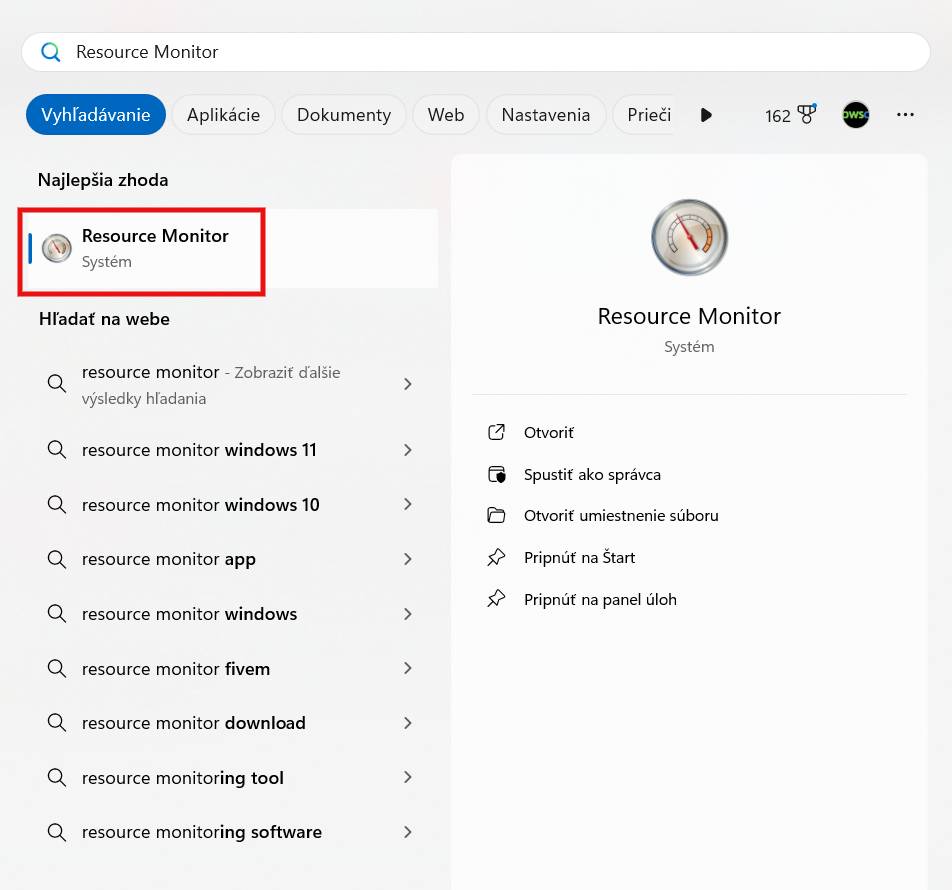Click the pin icon beside Pripnúť na panel úloh
Screen dimensions: 952x890
click(x=496, y=599)
